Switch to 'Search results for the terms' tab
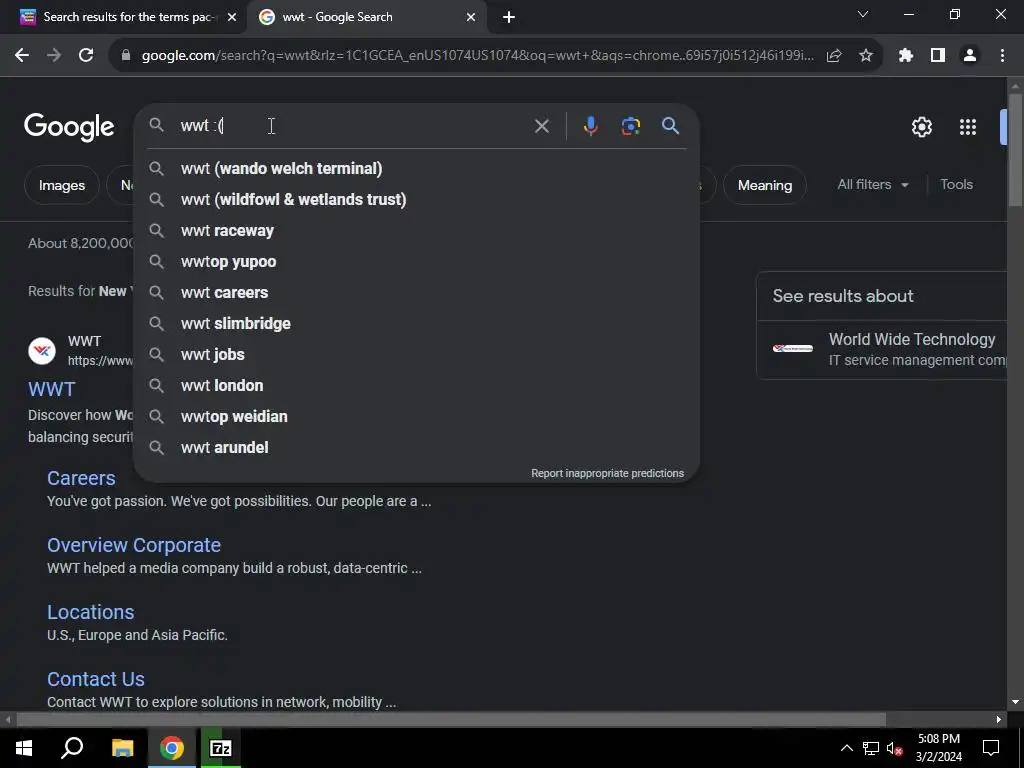 click(x=125, y=17)
